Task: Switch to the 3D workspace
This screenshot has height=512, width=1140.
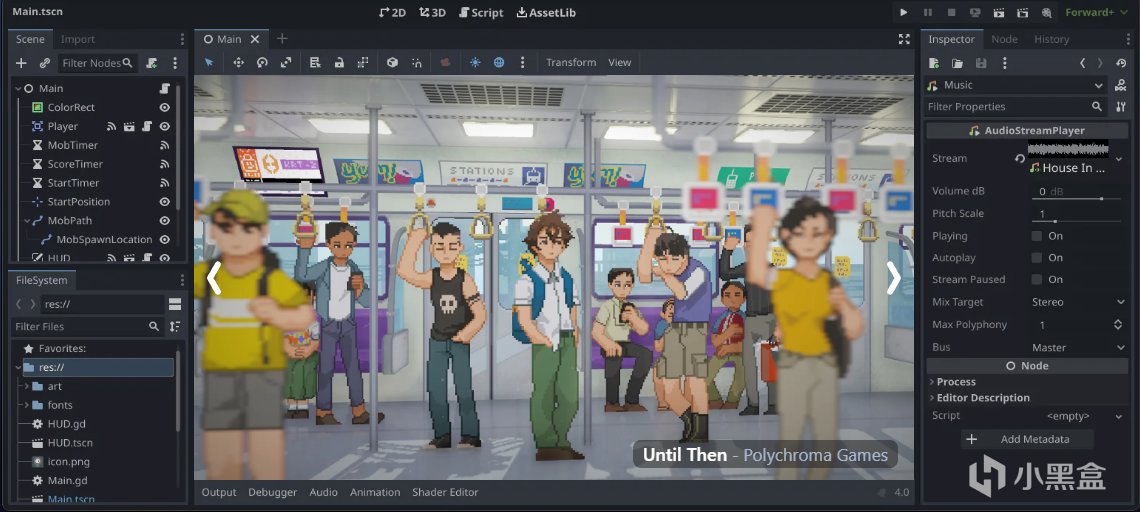Action: pos(432,12)
